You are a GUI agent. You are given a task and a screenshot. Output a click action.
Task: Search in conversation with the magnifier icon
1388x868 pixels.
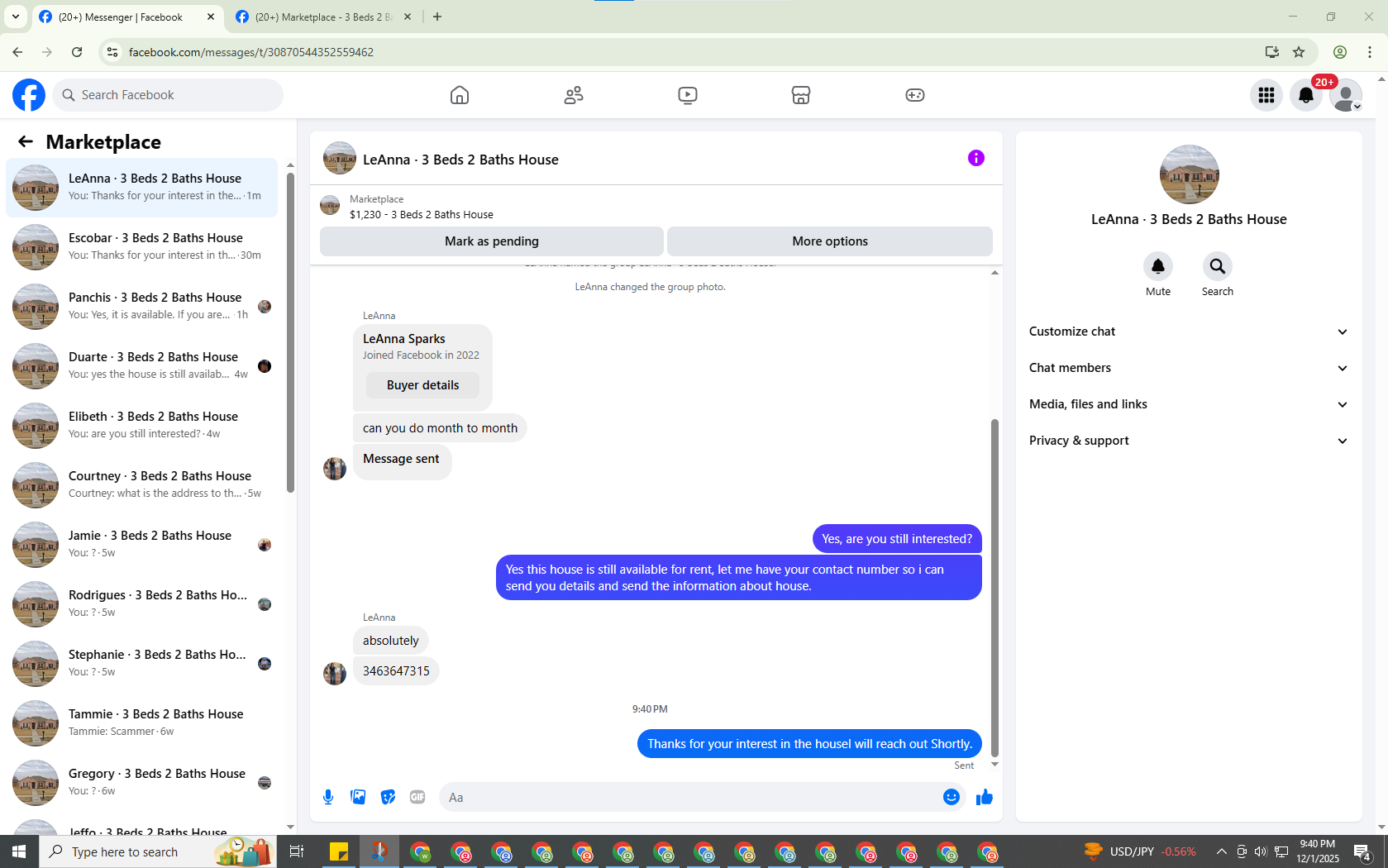click(x=1218, y=266)
